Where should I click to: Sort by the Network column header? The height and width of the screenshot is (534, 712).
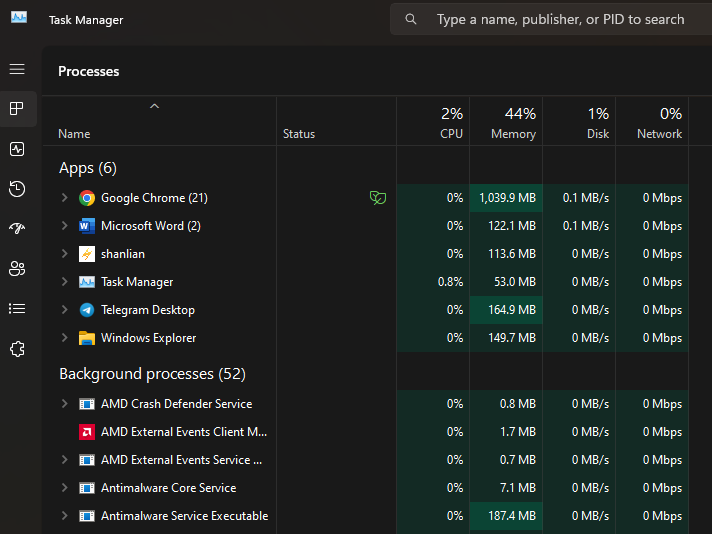[653, 121]
